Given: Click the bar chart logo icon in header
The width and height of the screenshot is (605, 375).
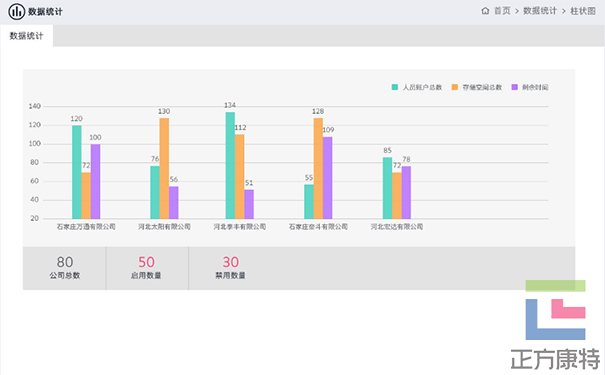Looking at the screenshot, I should point(17,12).
